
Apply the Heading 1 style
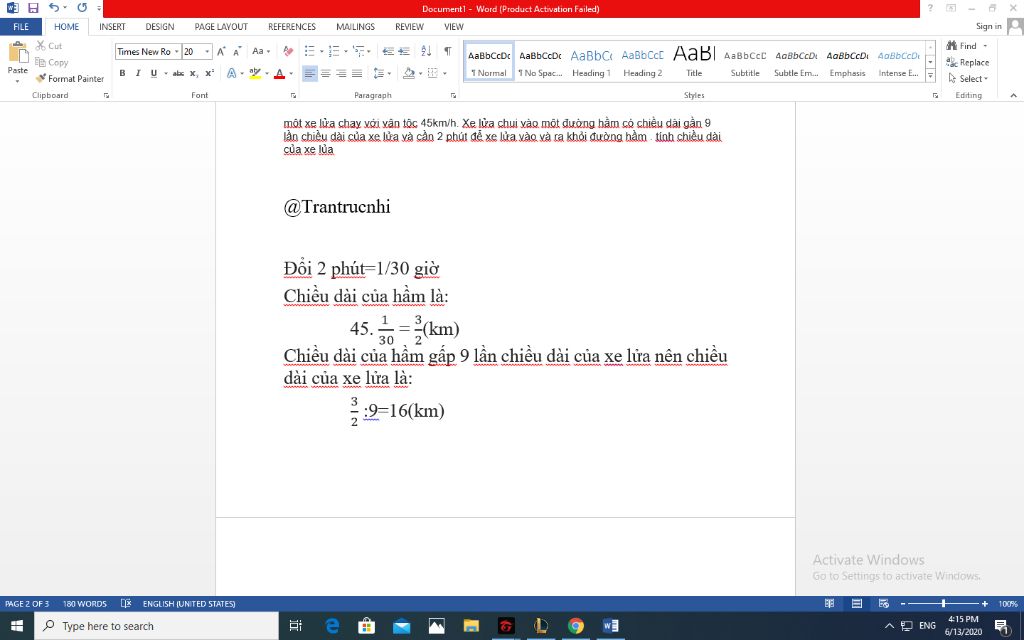pos(591,62)
